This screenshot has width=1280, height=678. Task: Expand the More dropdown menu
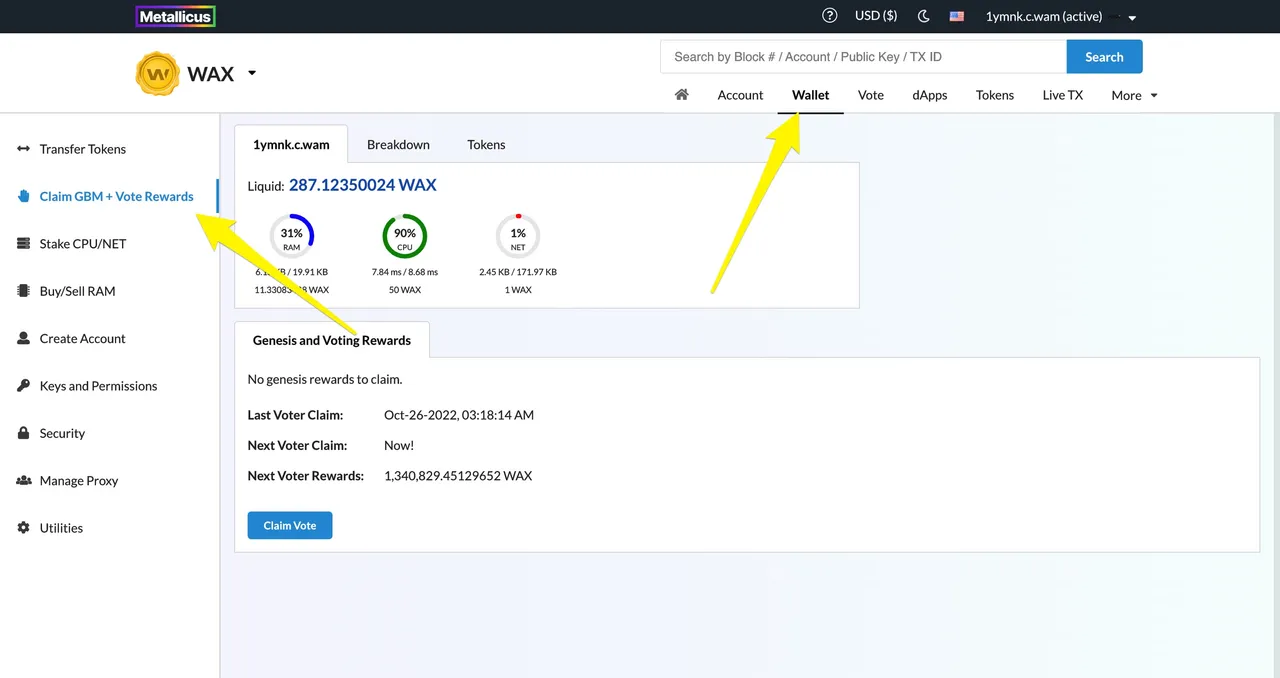[1134, 95]
